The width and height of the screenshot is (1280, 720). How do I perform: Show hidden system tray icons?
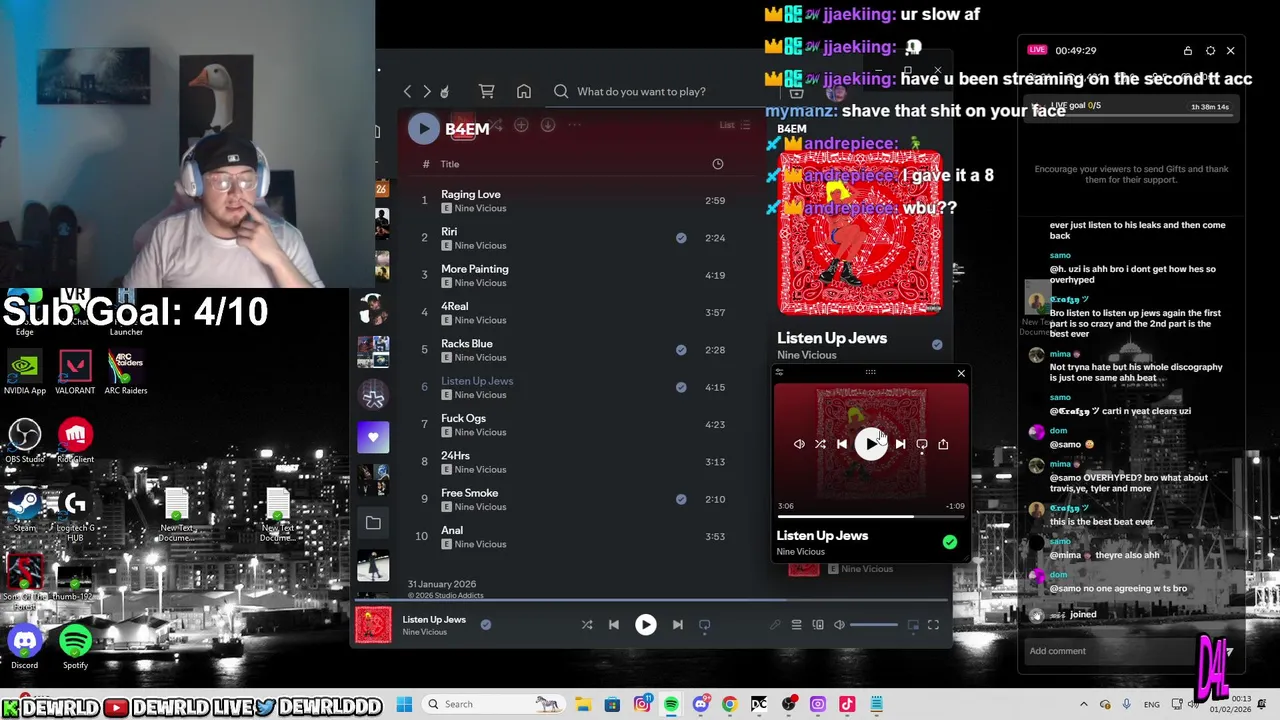1083,704
